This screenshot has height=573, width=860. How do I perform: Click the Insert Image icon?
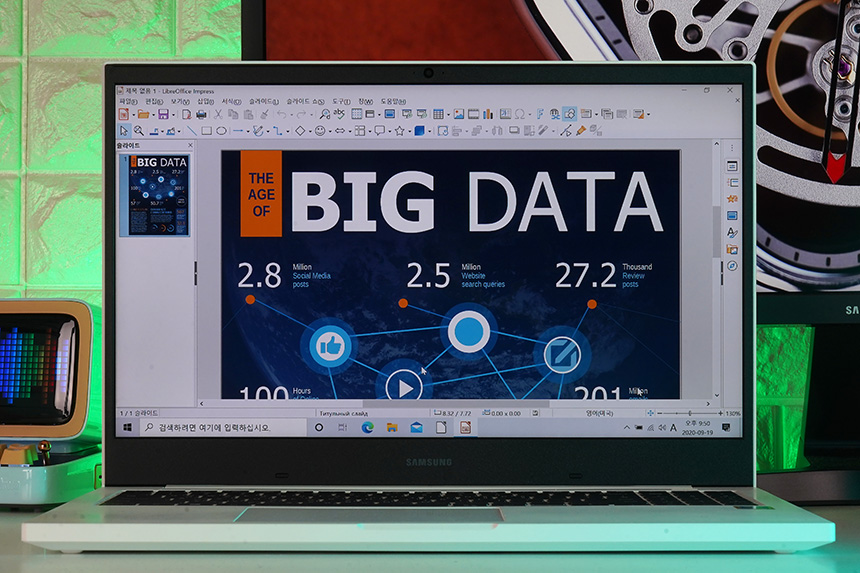(x=459, y=114)
